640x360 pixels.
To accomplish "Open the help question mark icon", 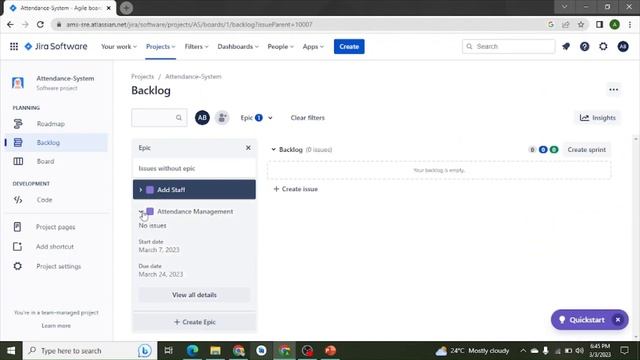I will [x=584, y=47].
